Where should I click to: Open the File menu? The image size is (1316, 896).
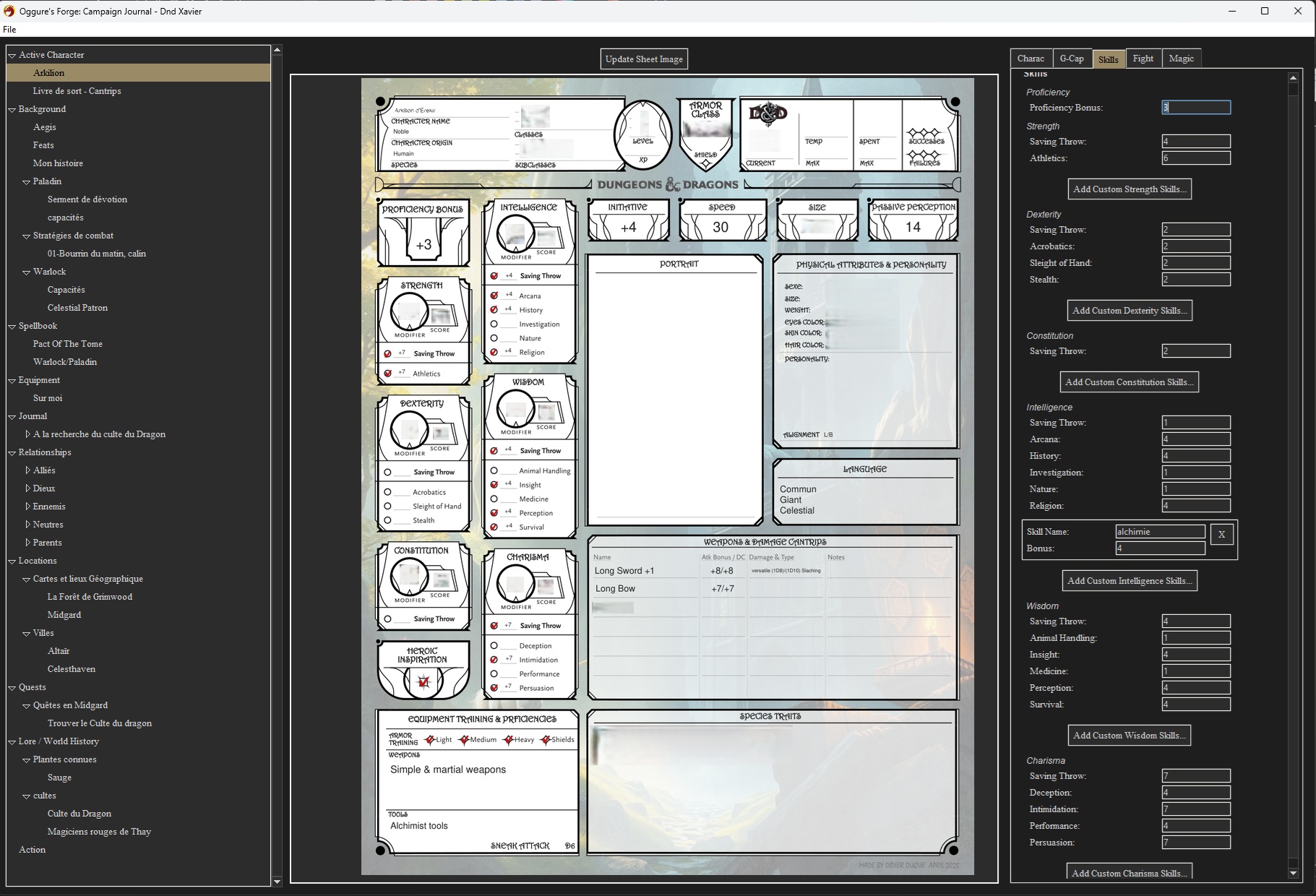click(9, 30)
